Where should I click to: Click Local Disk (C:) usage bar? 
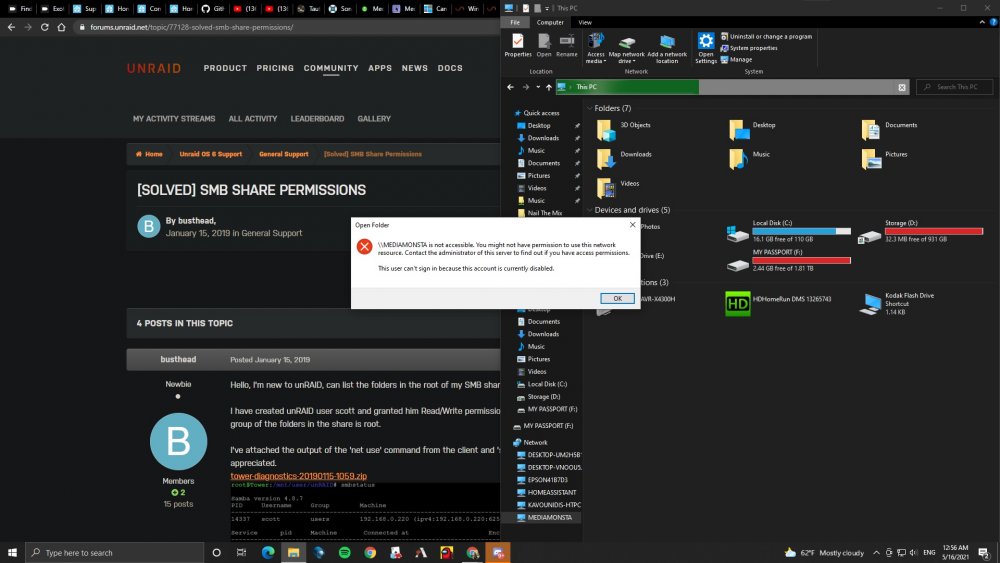pyautogui.click(x=801, y=231)
